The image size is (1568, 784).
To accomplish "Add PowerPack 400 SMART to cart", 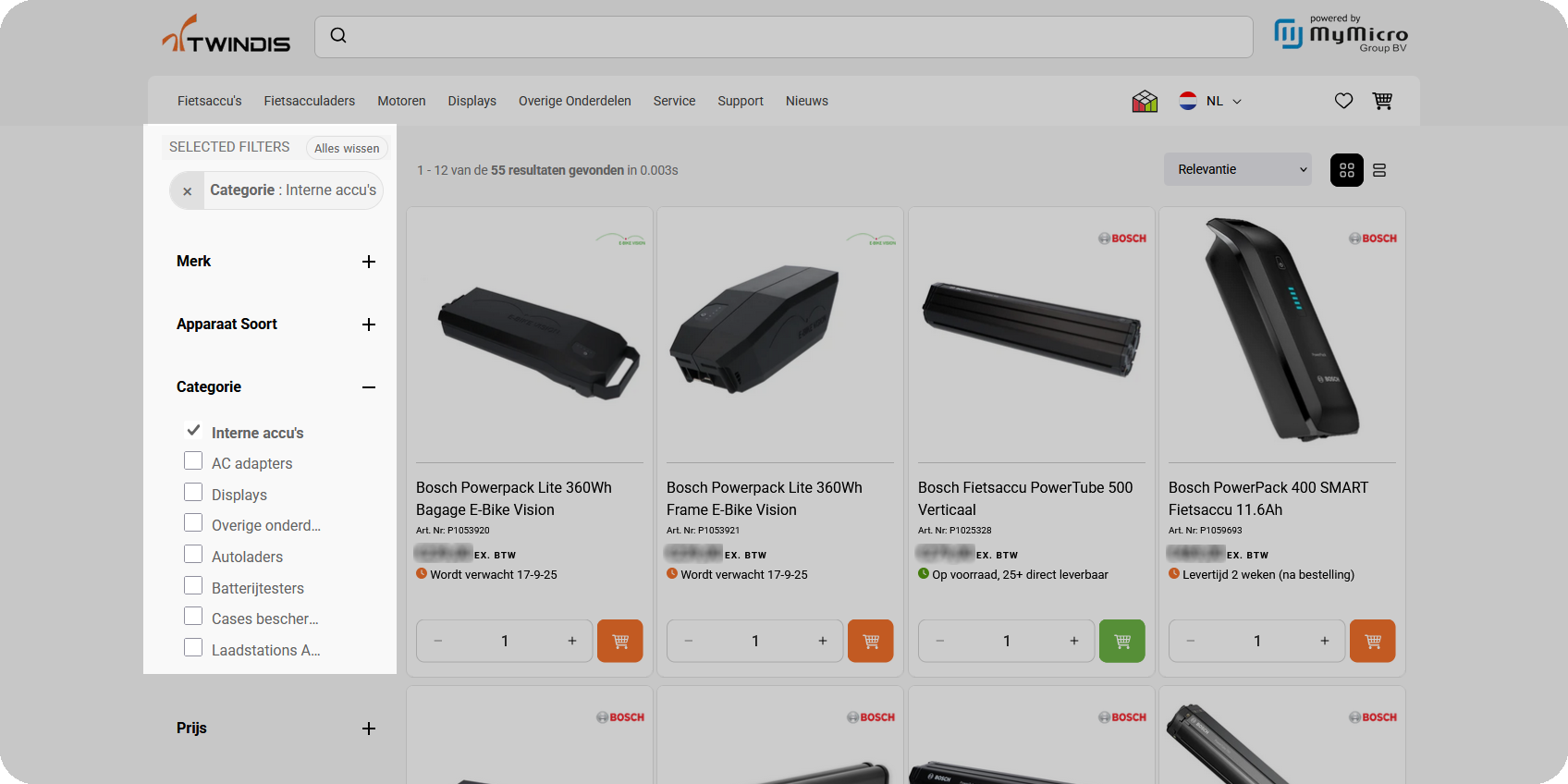I will [x=1373, y=641].
